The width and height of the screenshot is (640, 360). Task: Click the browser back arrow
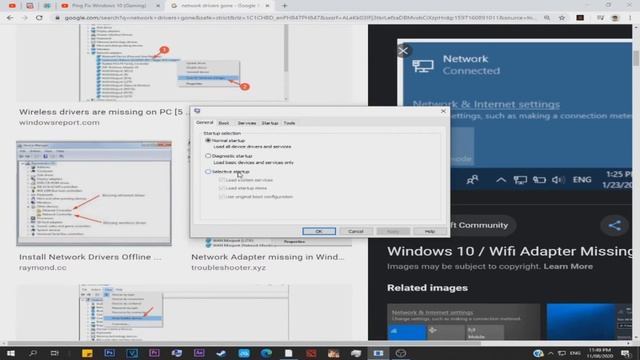[x=10, y=18]
